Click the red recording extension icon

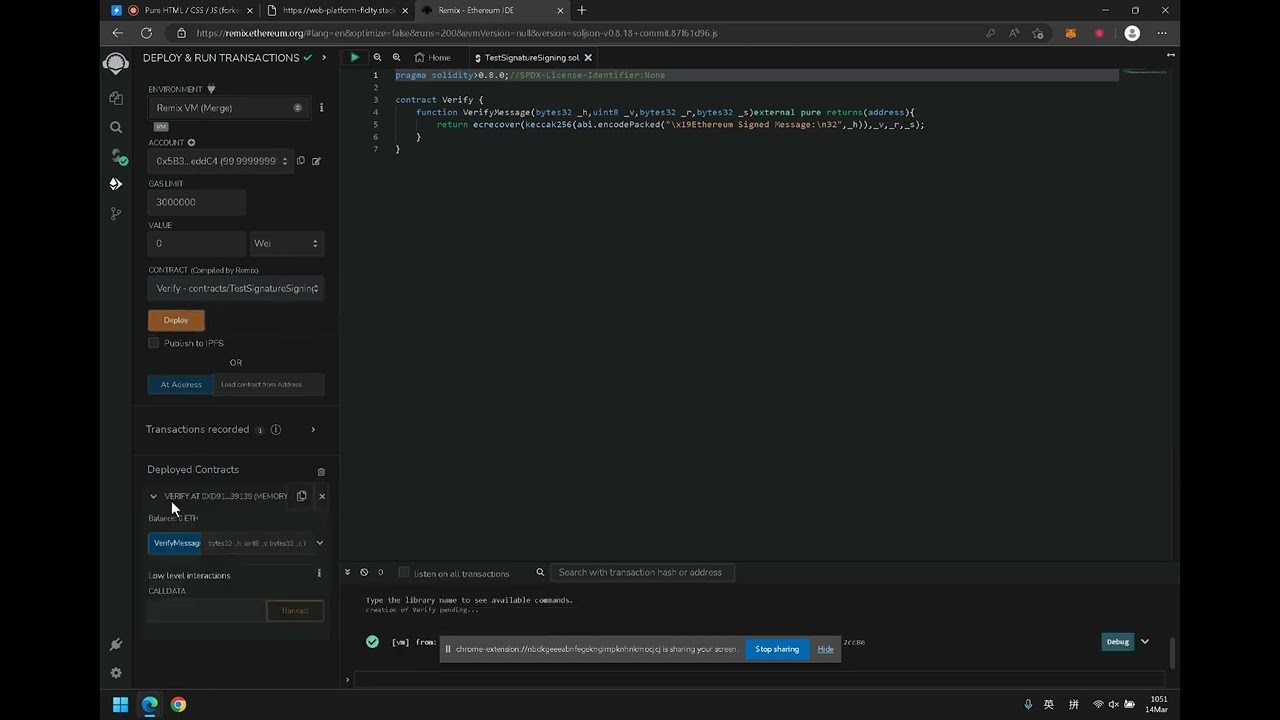coord(1099,33)
